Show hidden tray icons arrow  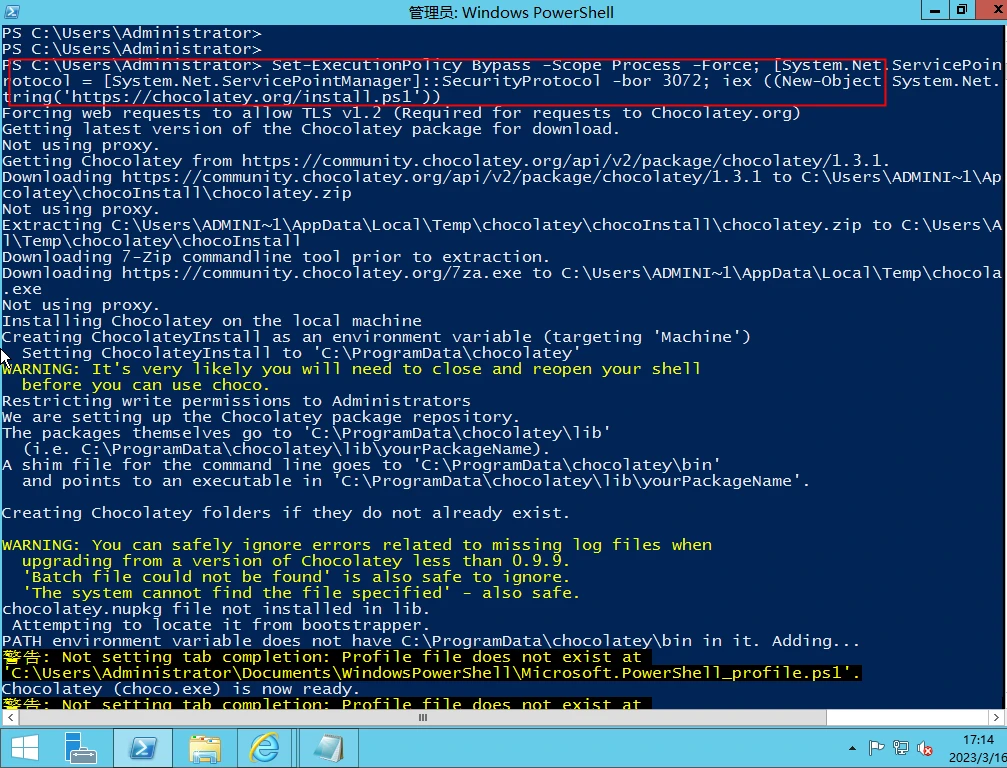click(x=852, y=748)
